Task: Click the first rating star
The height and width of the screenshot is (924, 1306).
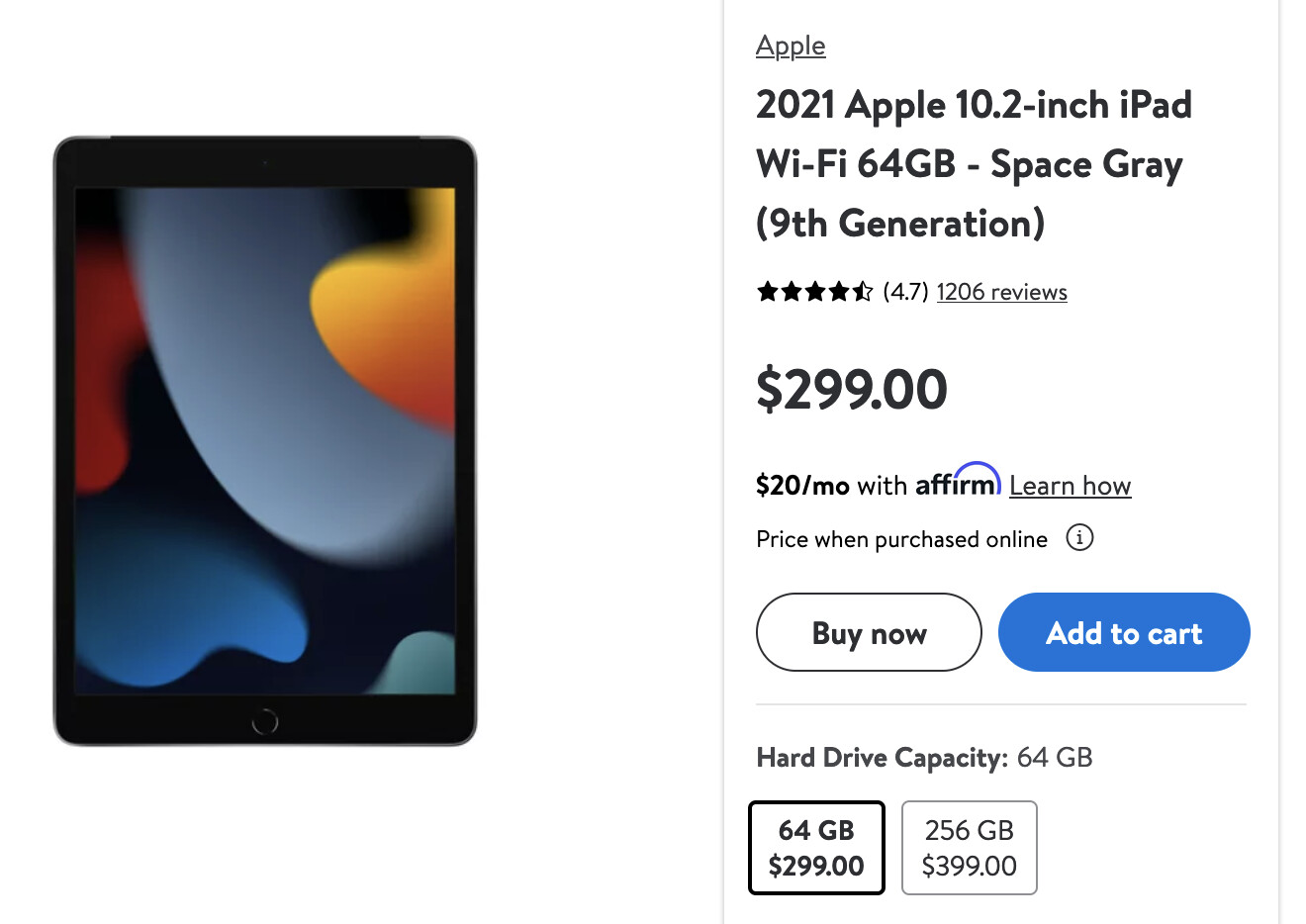Action: [767, 292]
